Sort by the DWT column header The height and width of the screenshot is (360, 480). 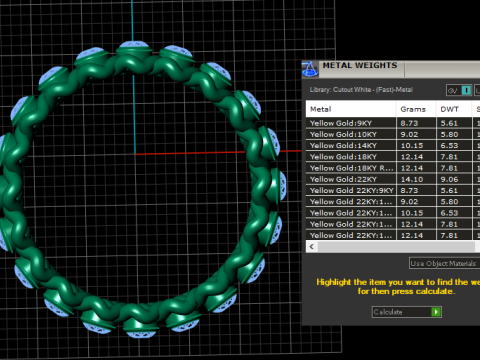[454, 109]
